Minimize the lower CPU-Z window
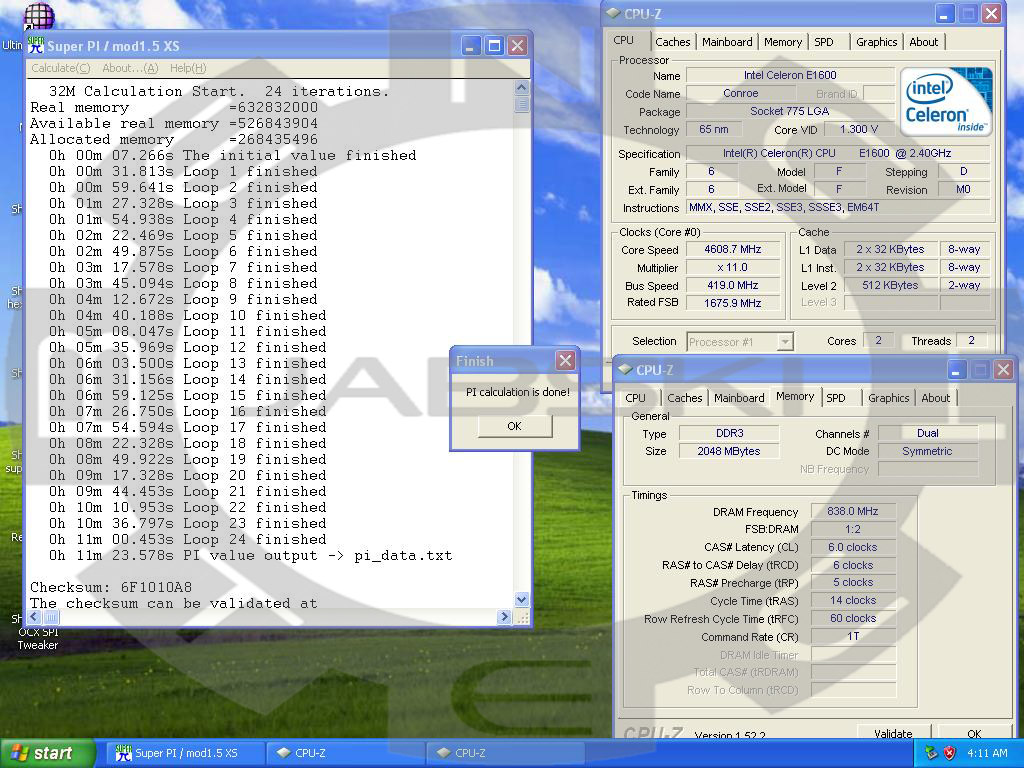 956,370
